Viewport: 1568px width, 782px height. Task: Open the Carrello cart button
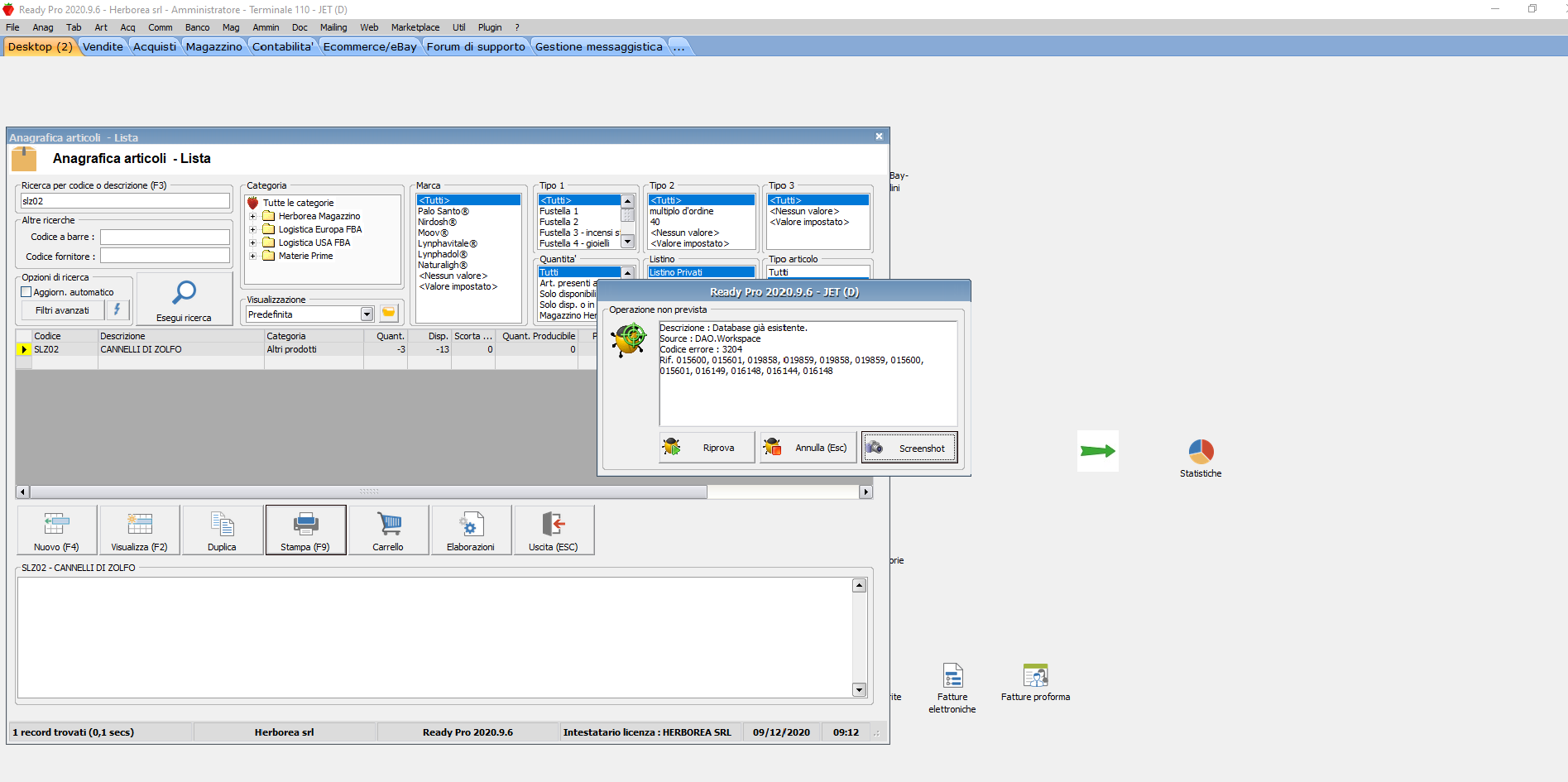coord(389,530)
